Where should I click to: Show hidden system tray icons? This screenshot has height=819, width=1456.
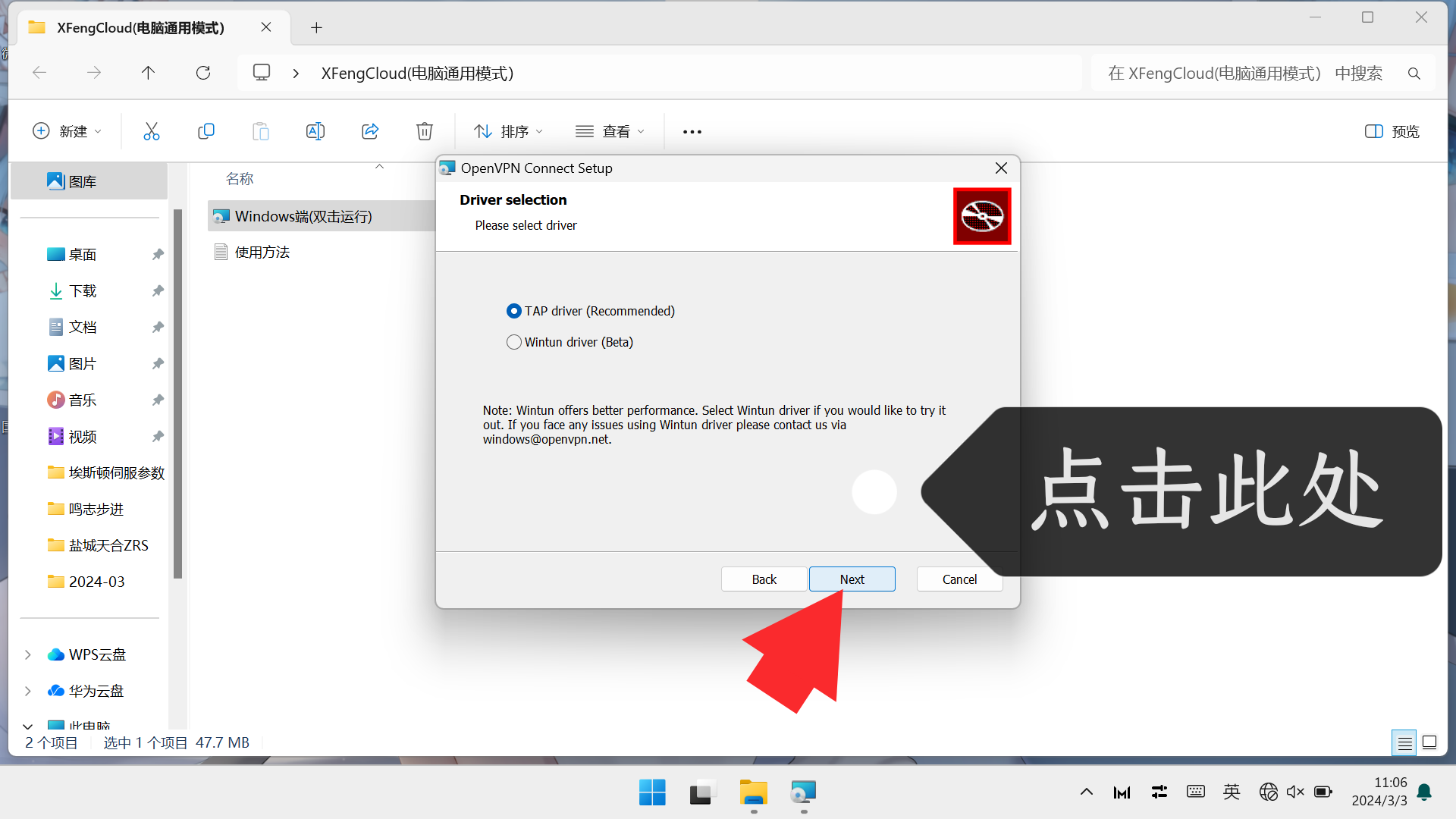coord(1087,792)
